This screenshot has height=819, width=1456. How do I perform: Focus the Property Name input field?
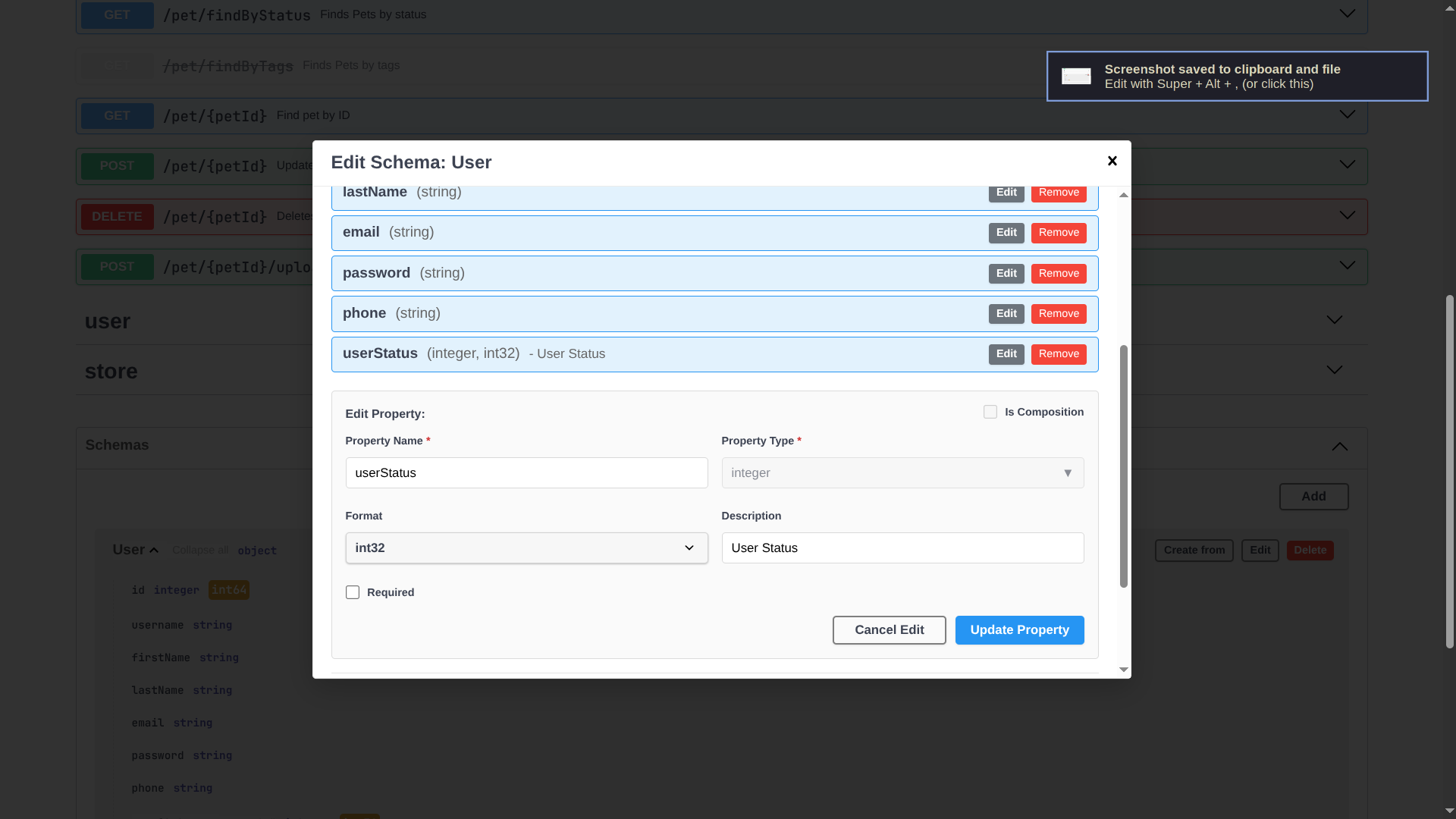tap(526, 472)
